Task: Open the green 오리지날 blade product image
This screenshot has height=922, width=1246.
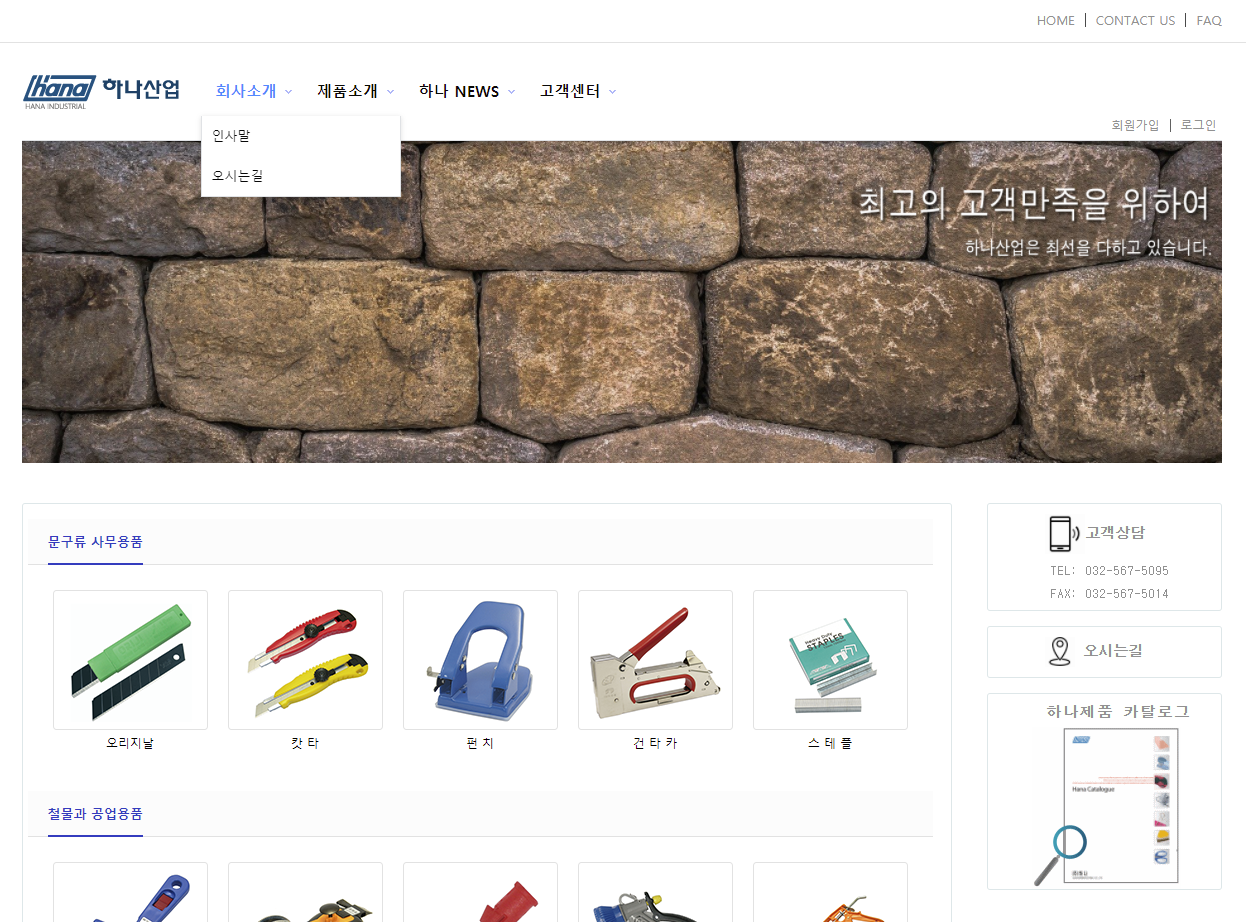Action: [x=130, y=660]
